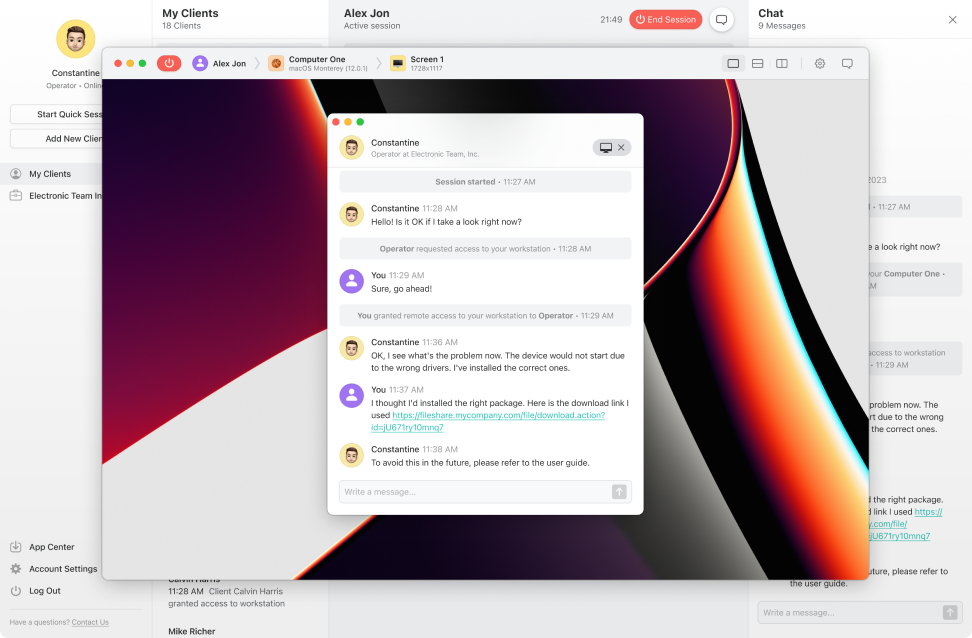
Task: Click screen sharing pill in Constantine chat
Action: (x=612, y=147)
